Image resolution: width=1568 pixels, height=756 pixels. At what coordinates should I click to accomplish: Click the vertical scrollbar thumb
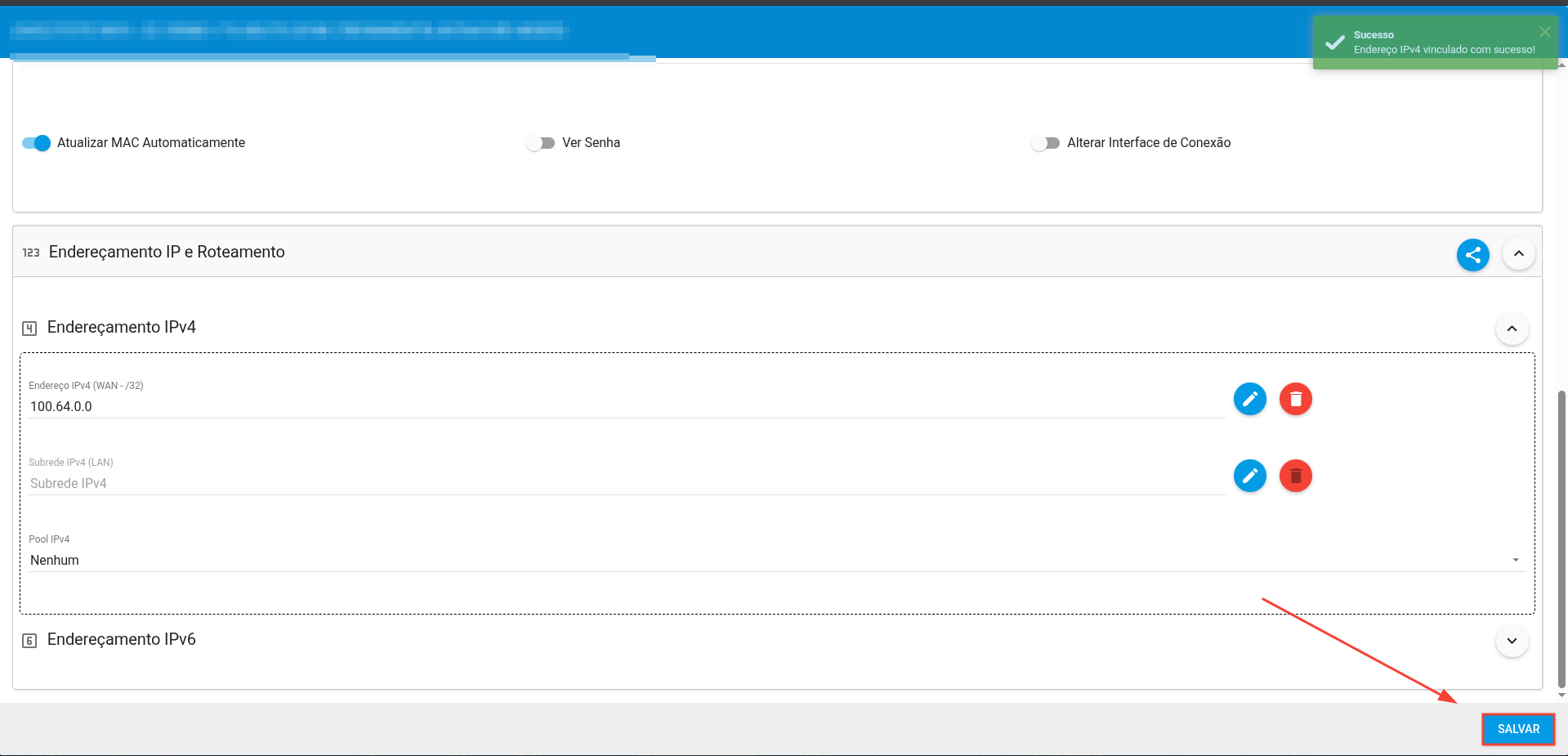click(1561, 539)
